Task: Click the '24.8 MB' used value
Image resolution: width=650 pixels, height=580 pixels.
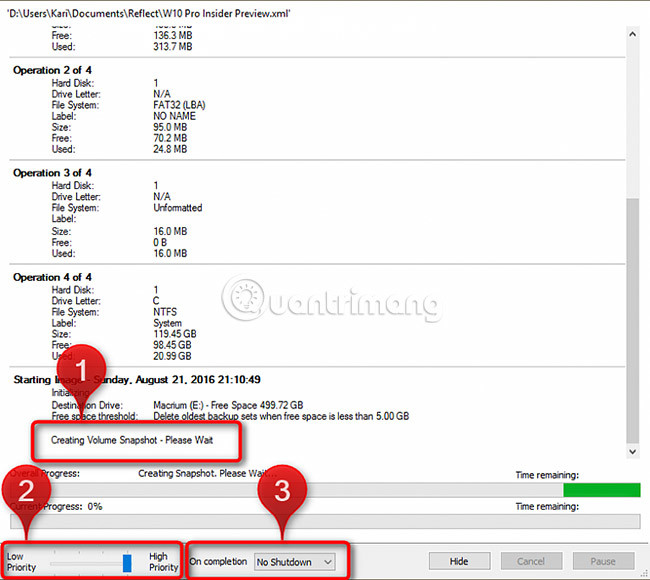Action: [170, 149]
